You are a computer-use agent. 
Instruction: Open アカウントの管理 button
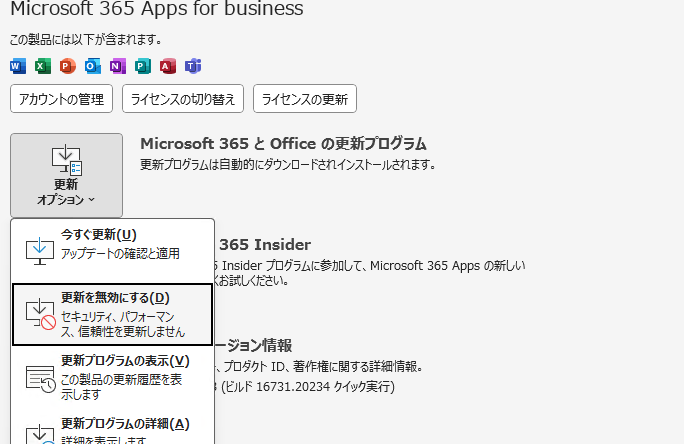pyautogui.click(x=62, y=99)
